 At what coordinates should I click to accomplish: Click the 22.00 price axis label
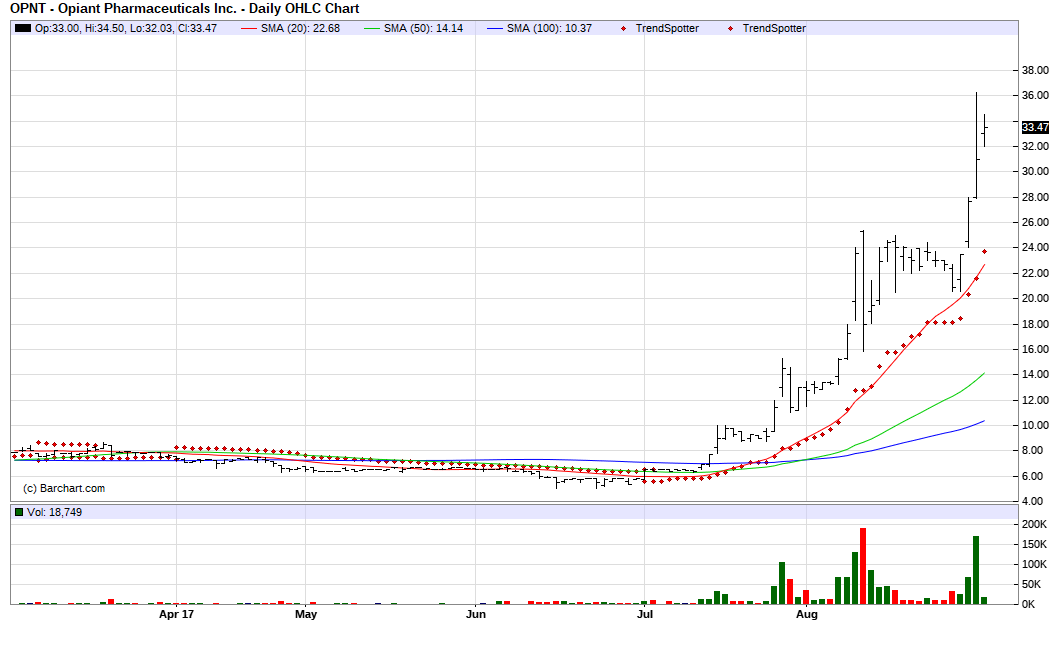[x=1035, y=273]
